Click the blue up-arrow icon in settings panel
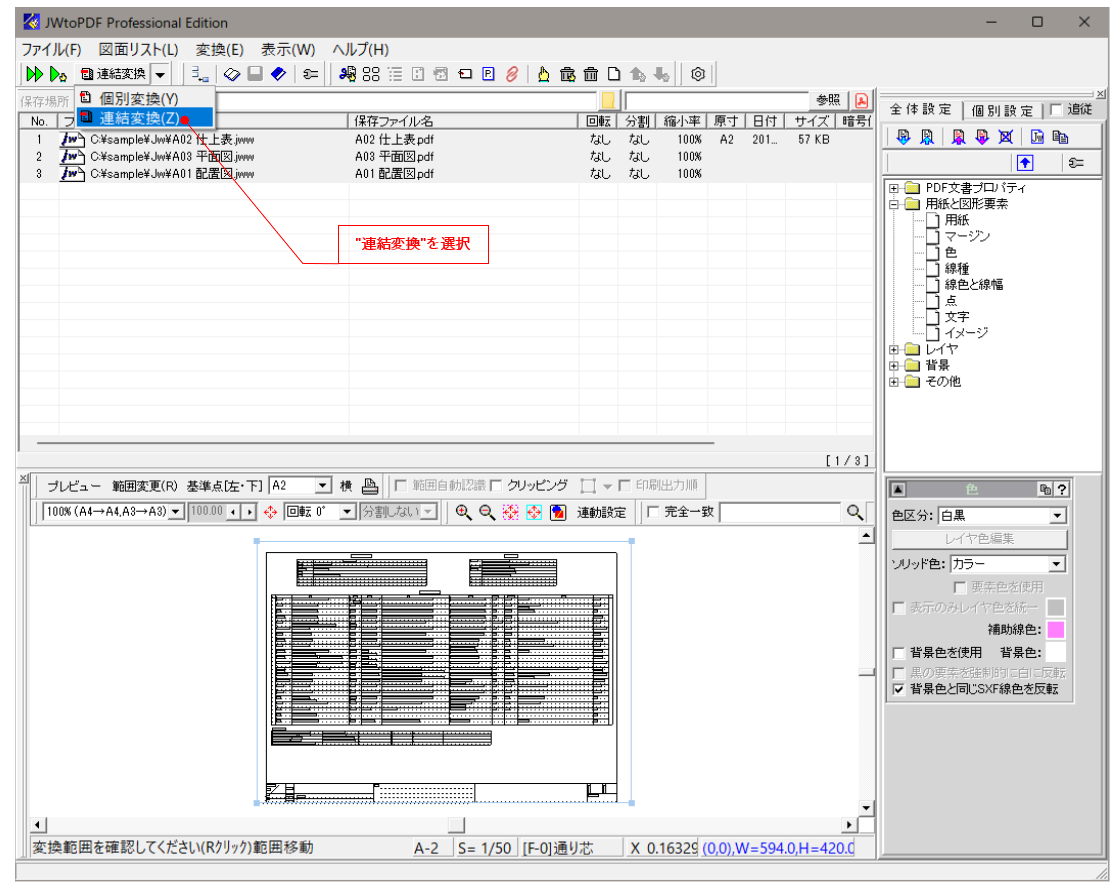Screen dimensions: 1120x894 tap(1025, 163)
